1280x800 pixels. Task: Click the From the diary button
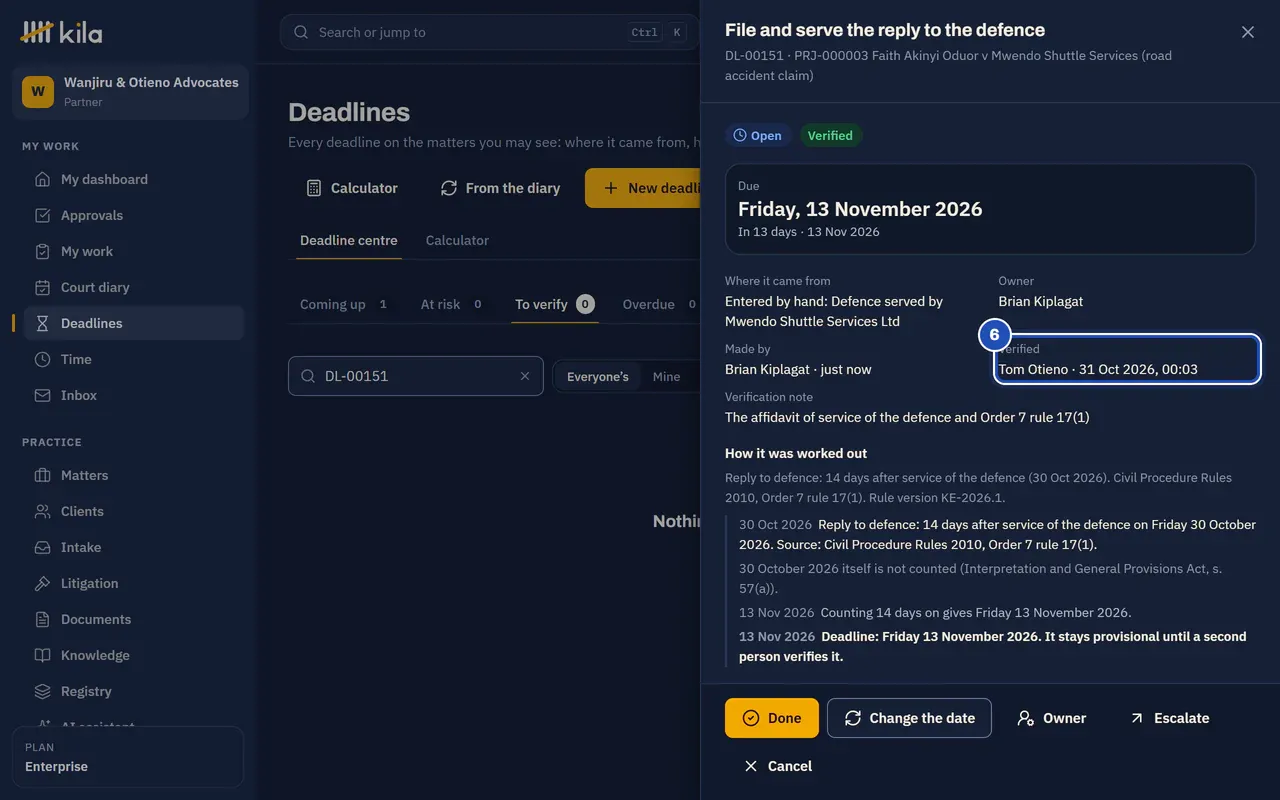500,188
